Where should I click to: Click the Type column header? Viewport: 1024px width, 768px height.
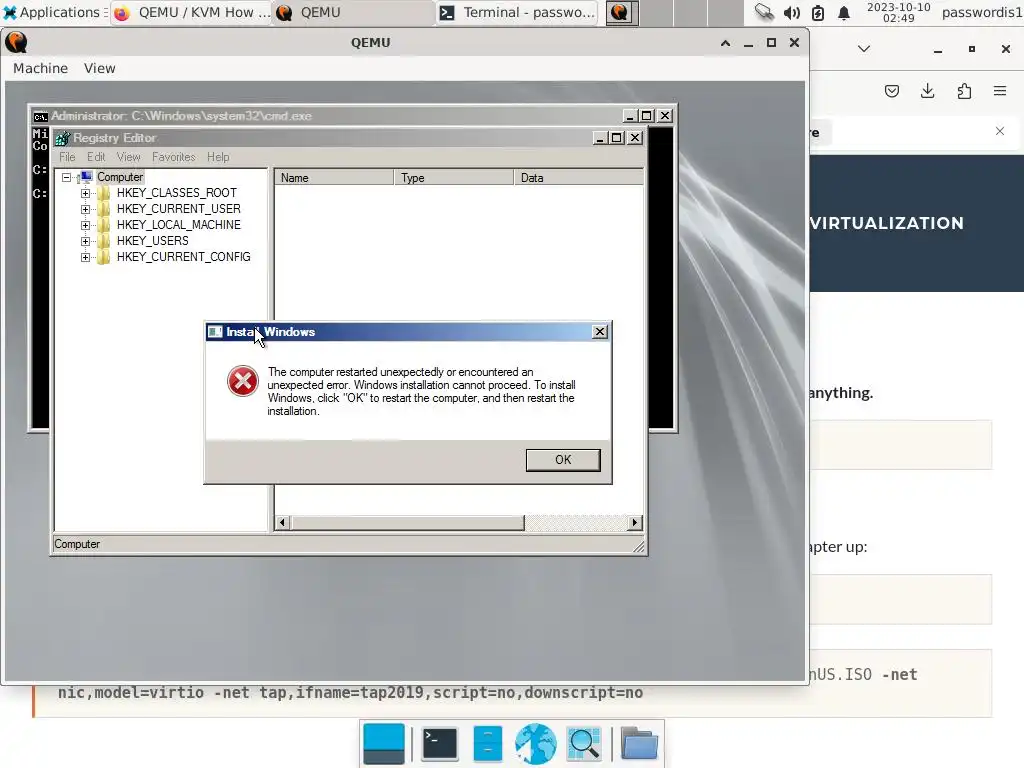(x=454, y=178)
